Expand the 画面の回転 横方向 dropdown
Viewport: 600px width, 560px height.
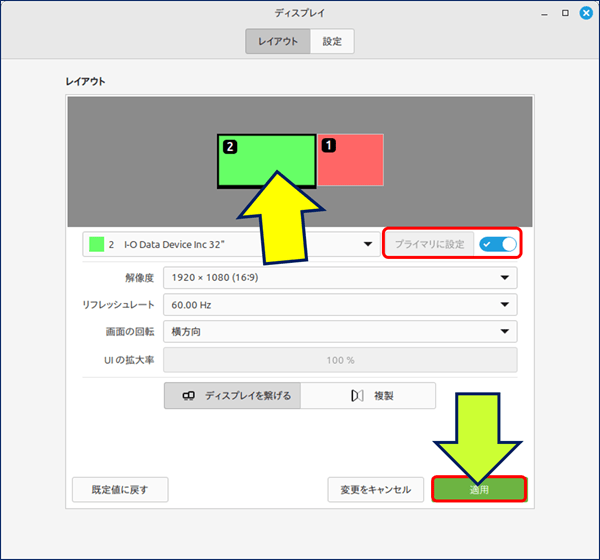(x=340, y=331)
